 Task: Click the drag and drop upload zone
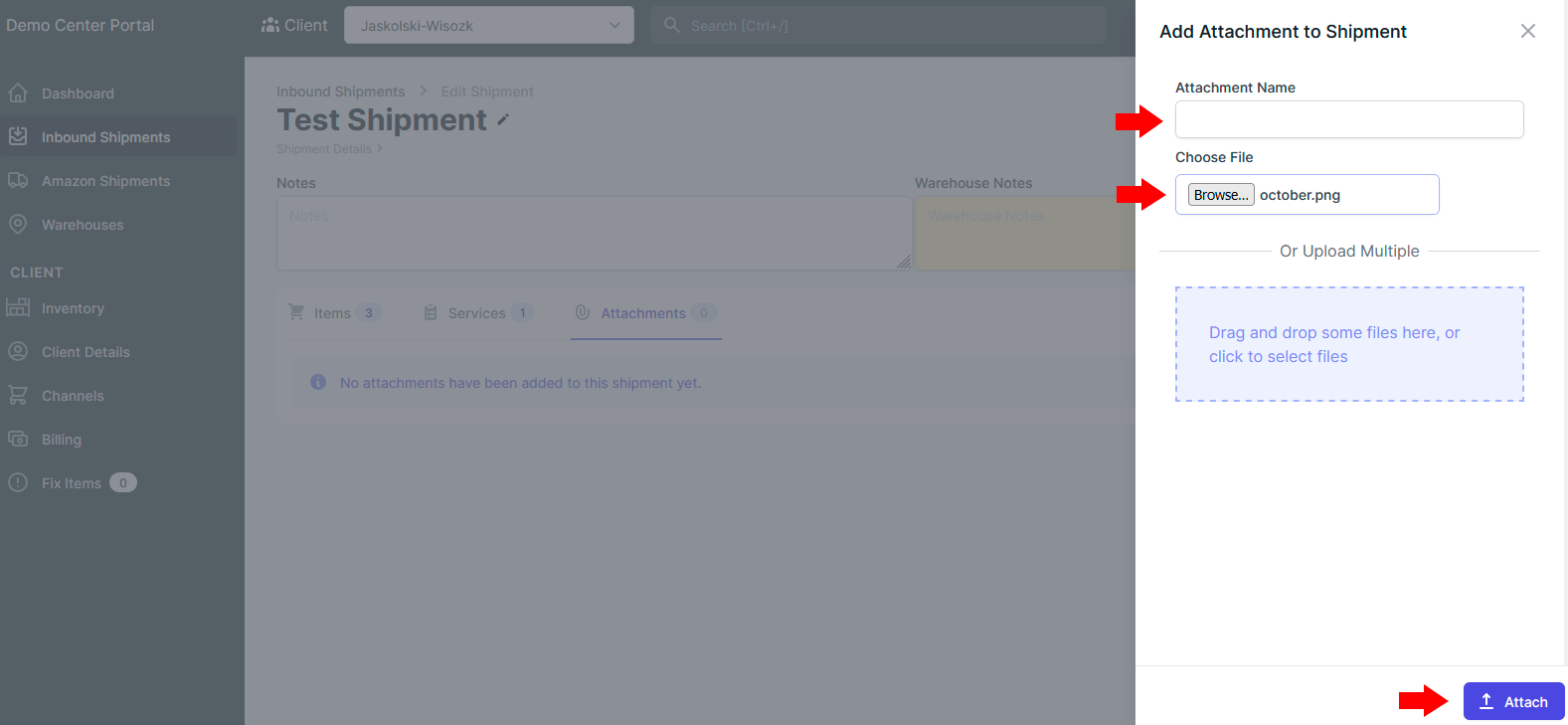click(x=1349, y=344)
